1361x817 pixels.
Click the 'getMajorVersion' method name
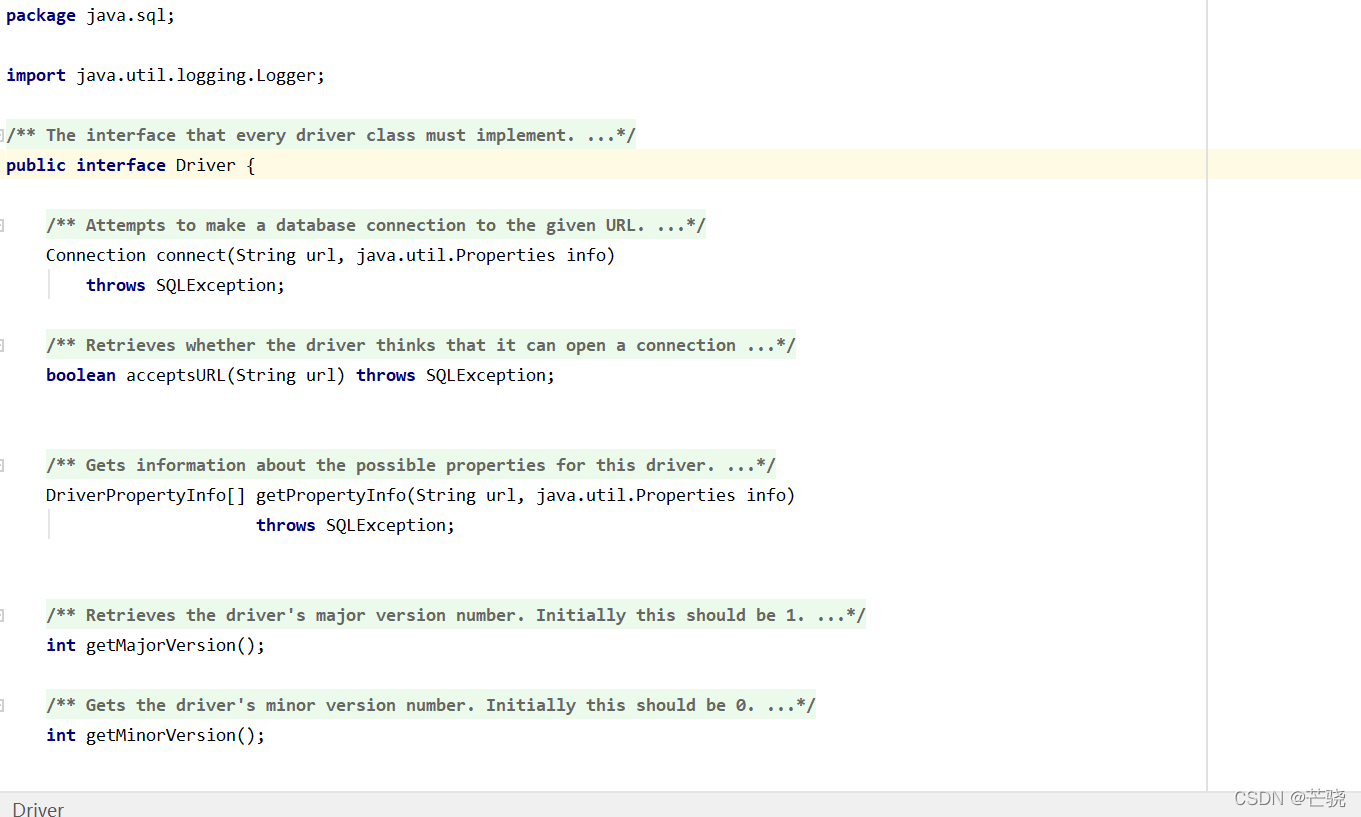161,645
